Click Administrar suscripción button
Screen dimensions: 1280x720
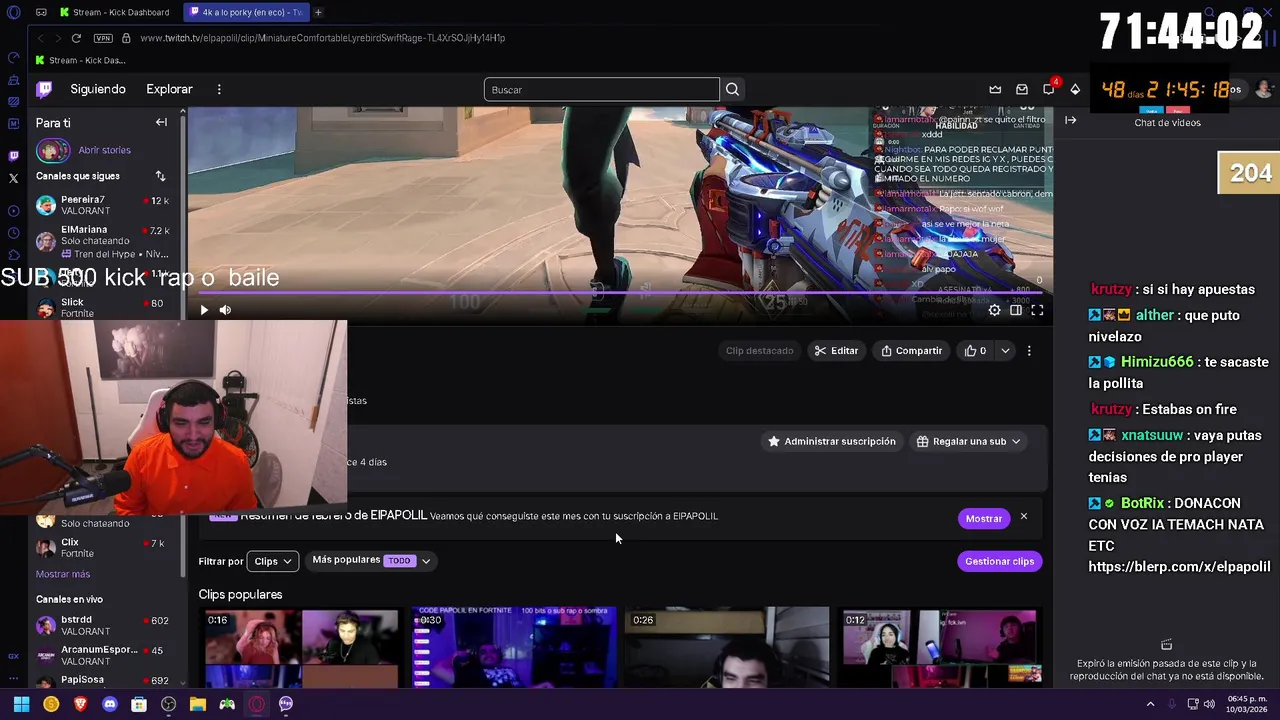pos(831,441)
